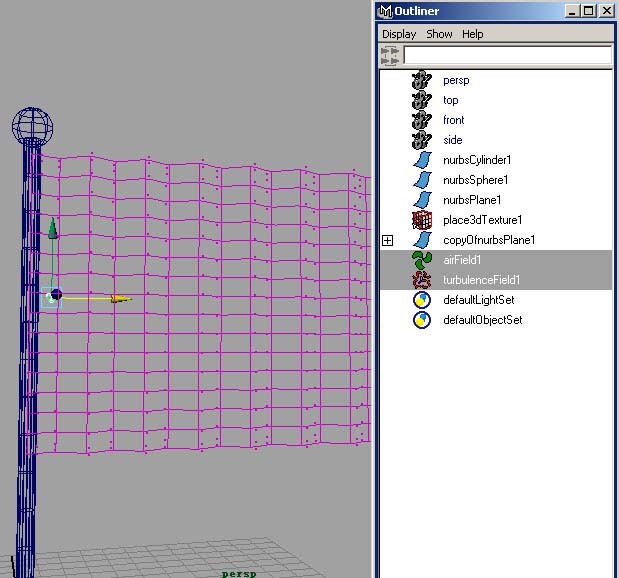Select airField1 in the Outliner

tap(462, 260)
